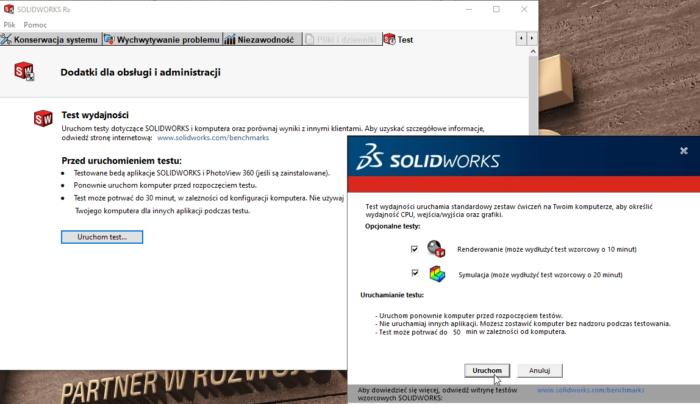Viewport: 700px width, 404px height.
Task: Click the Test tab stopwatch icon
Action: (390, 39)
